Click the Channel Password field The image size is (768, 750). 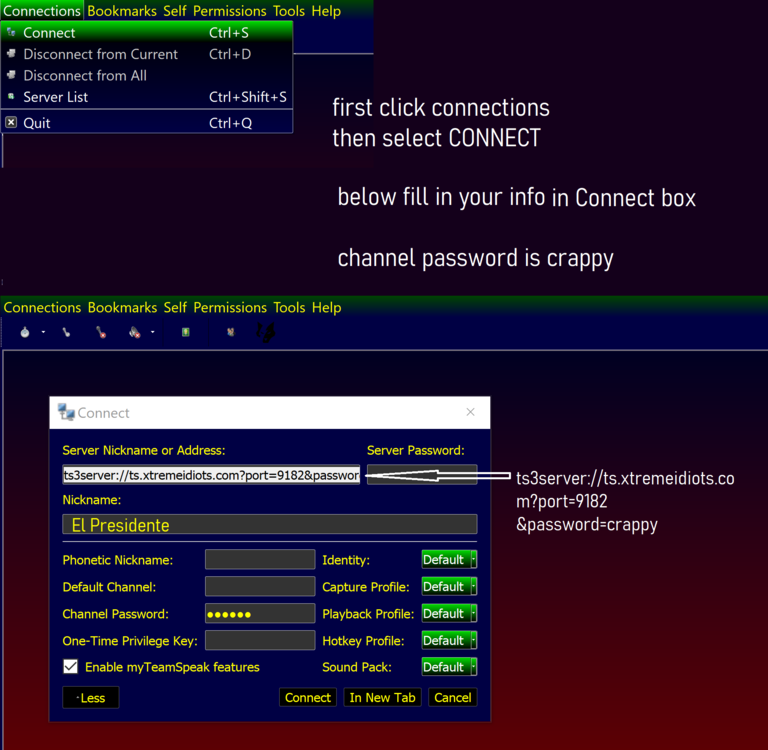pyautogui.click(x=260, y=613)
